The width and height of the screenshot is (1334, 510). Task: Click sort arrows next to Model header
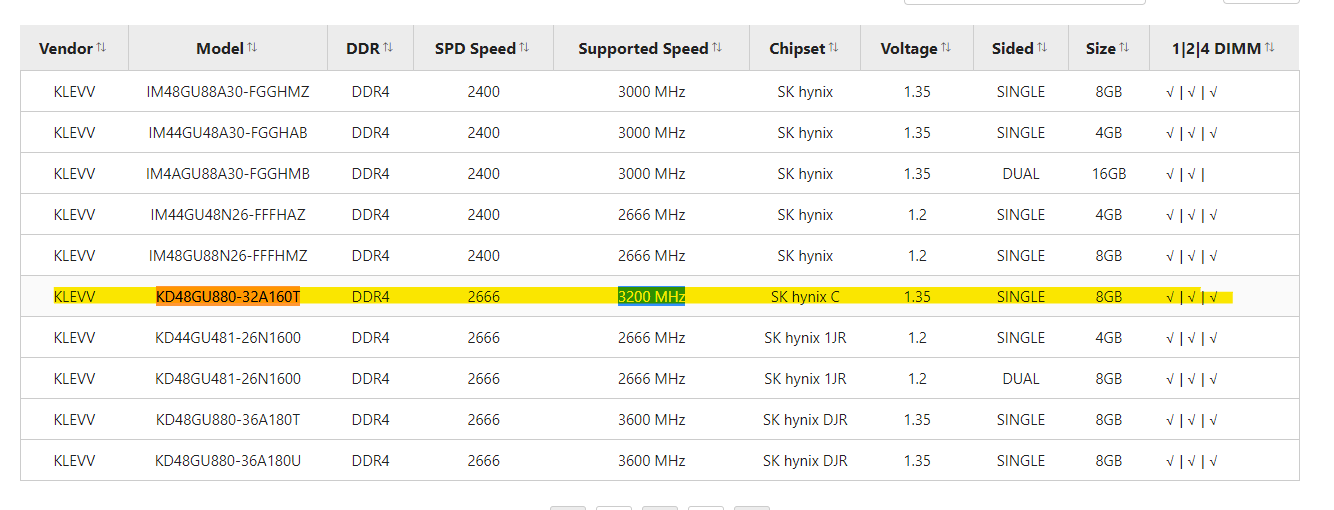pyautogui.click(x=252, y=48)
